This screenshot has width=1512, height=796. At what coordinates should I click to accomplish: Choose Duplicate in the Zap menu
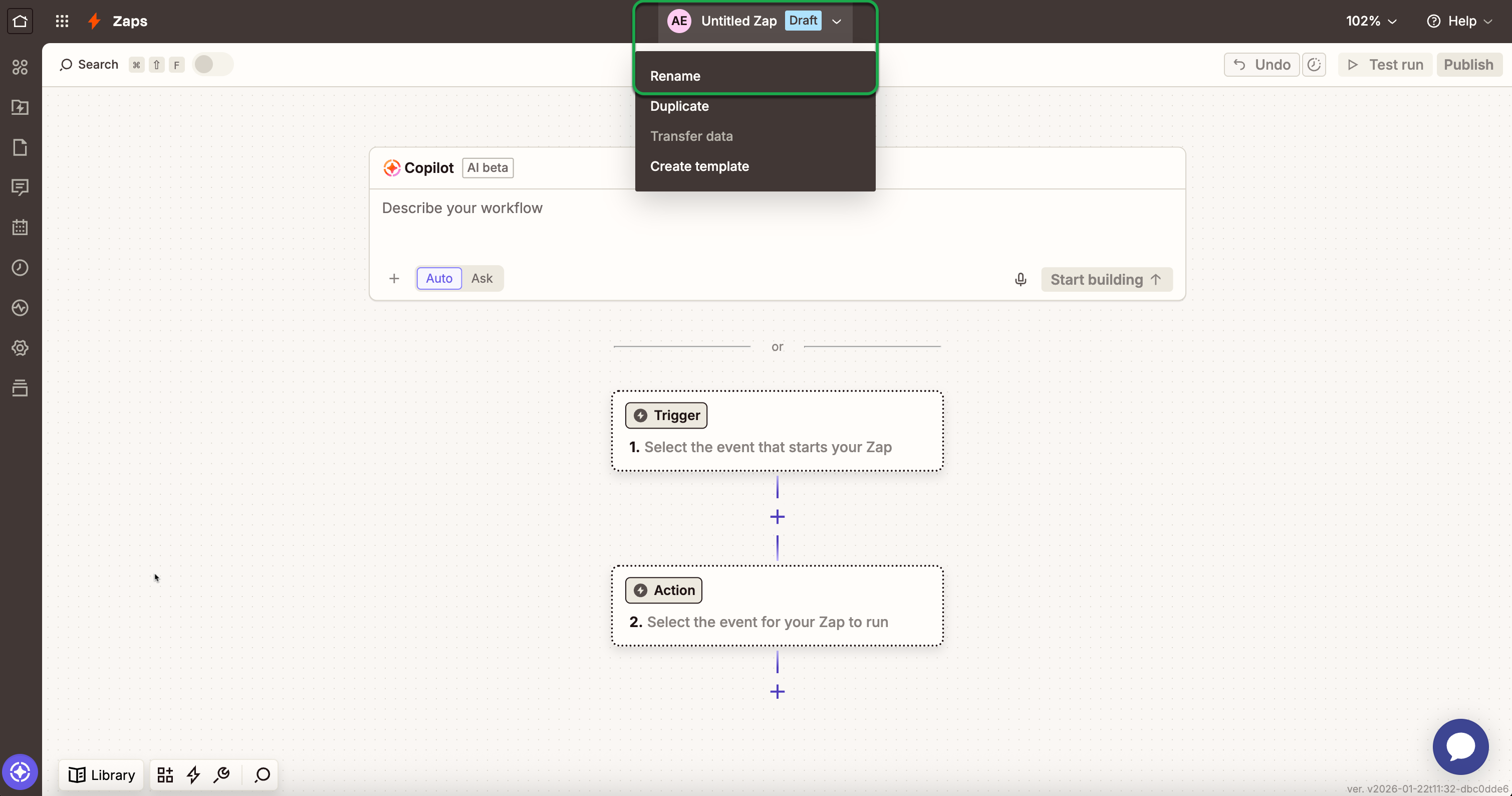point(679,106)
